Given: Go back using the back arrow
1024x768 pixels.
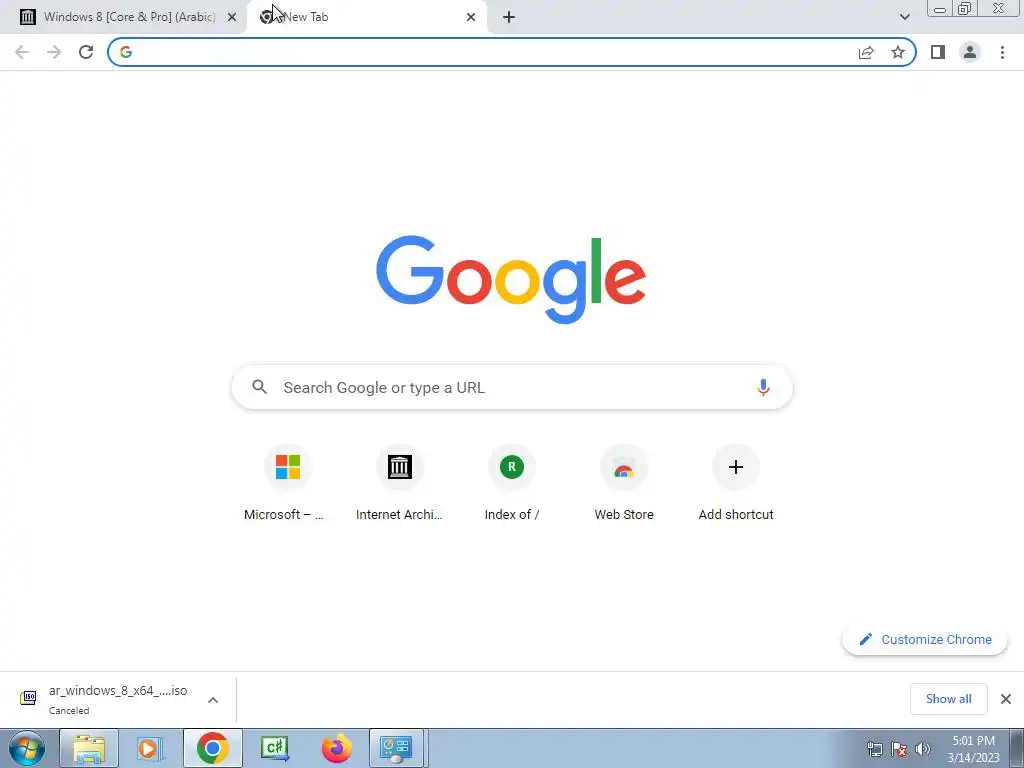Looking at the screenshot, I should 22,52.
